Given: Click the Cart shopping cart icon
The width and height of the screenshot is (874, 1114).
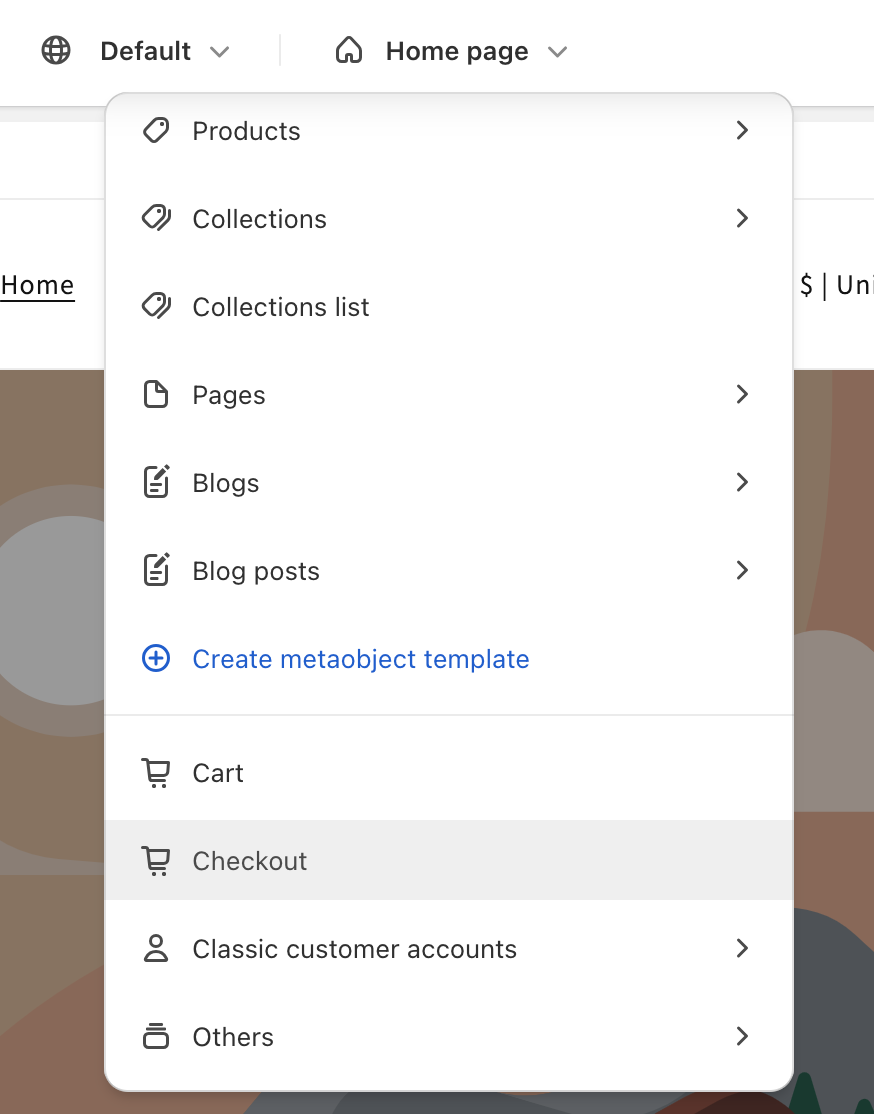Looking at the screenshot, I should coord(156,773).
